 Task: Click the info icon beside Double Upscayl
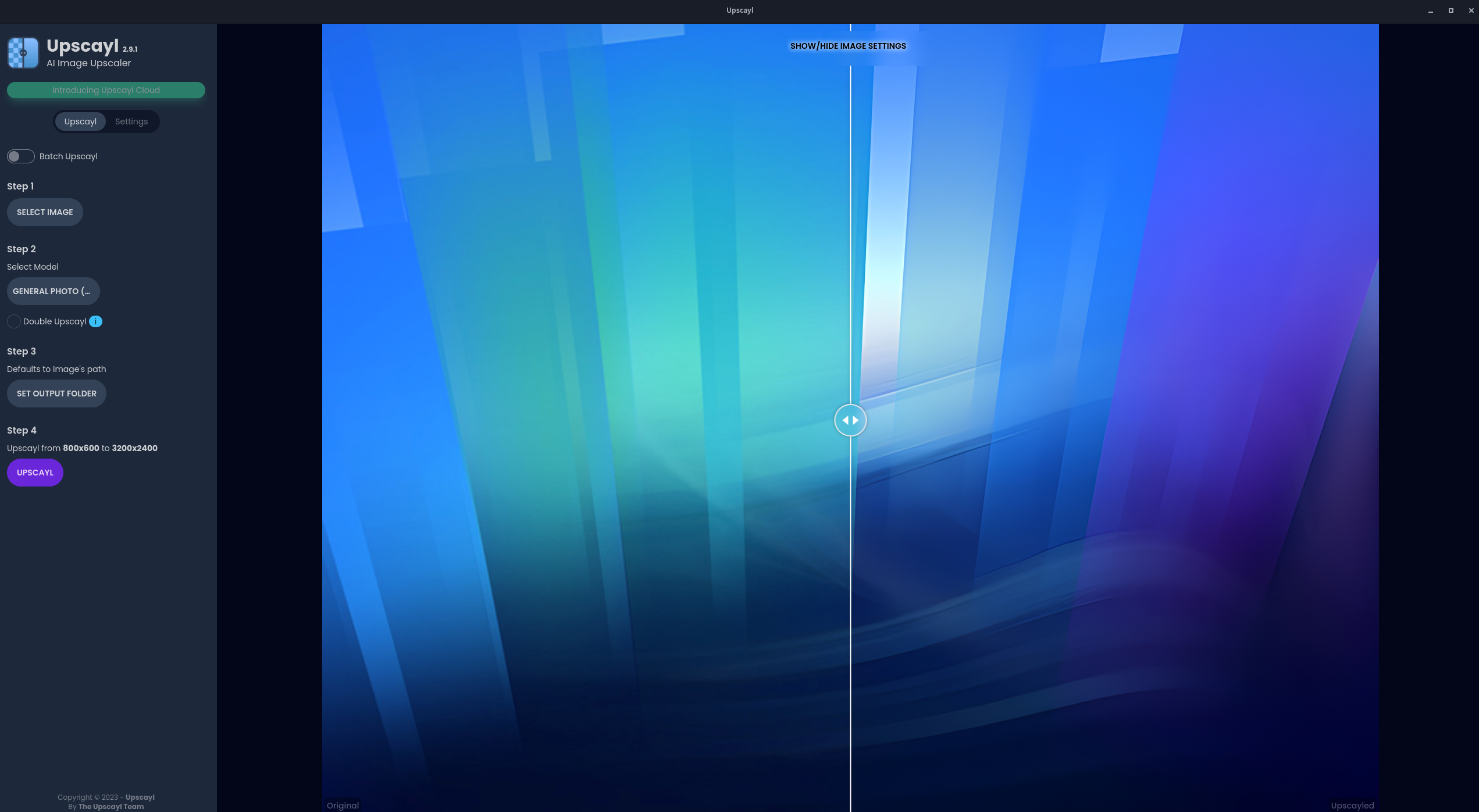[95, 321]
